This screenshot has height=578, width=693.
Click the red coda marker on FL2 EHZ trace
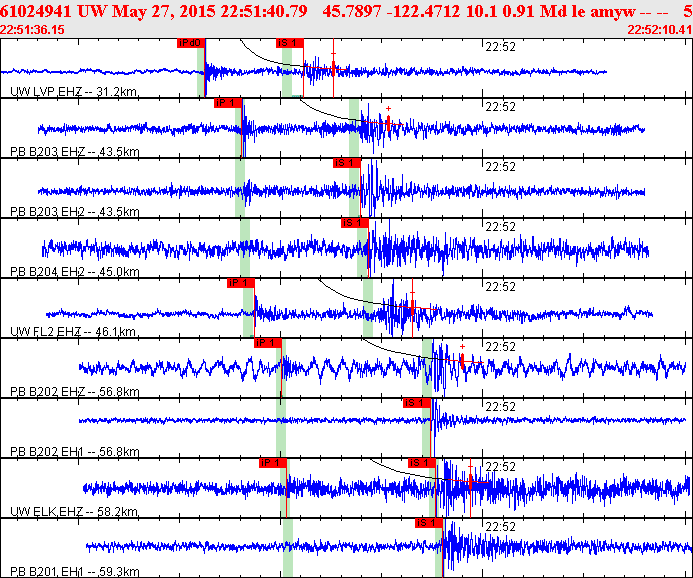(412, 307)
